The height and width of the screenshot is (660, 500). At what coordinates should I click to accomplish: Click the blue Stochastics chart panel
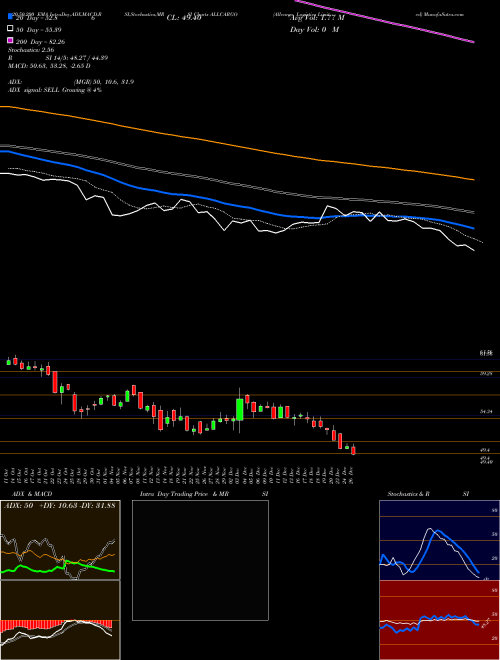(x=439, y=540)
